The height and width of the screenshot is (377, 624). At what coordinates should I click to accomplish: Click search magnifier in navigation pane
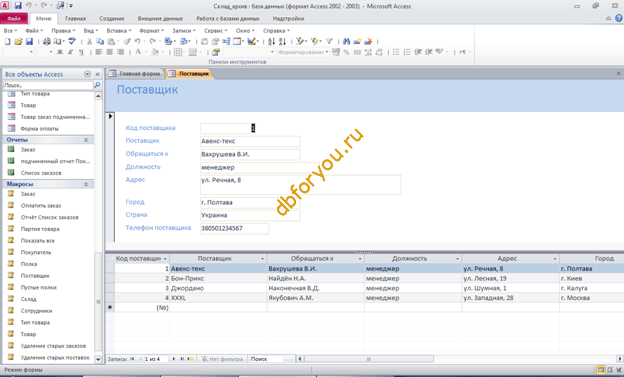point(97,85)
